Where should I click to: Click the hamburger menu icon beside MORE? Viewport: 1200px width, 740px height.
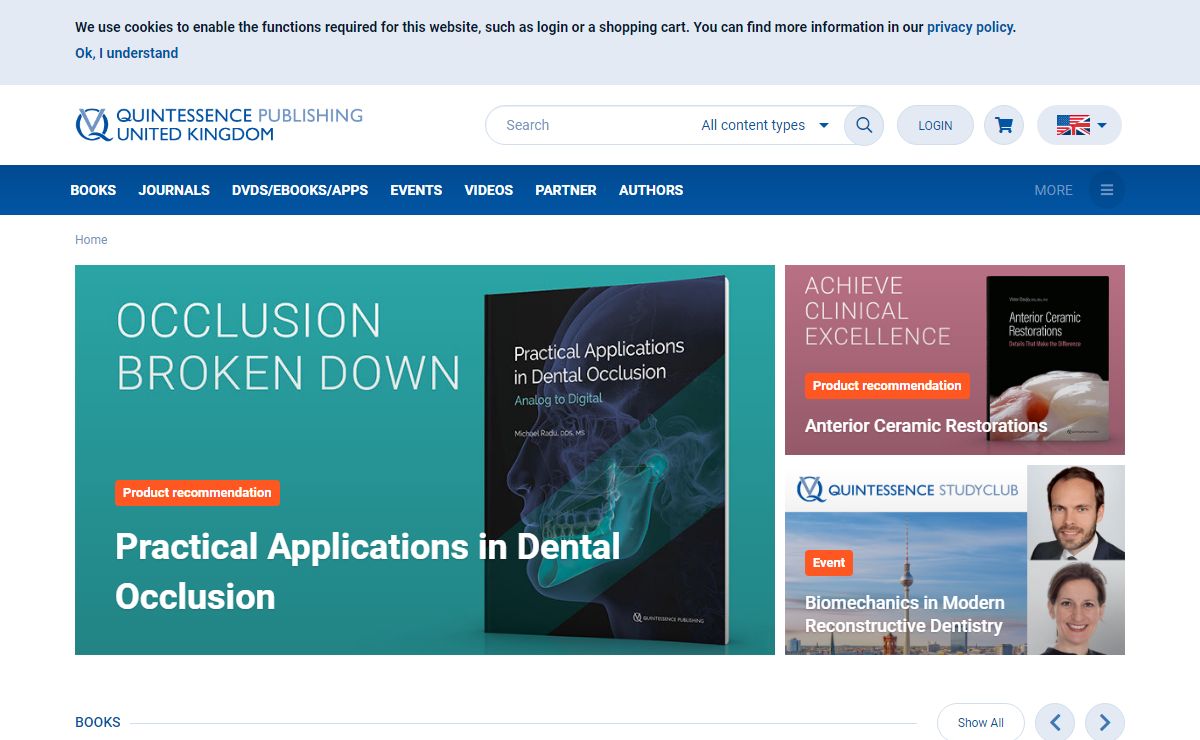click(1107, 190)
